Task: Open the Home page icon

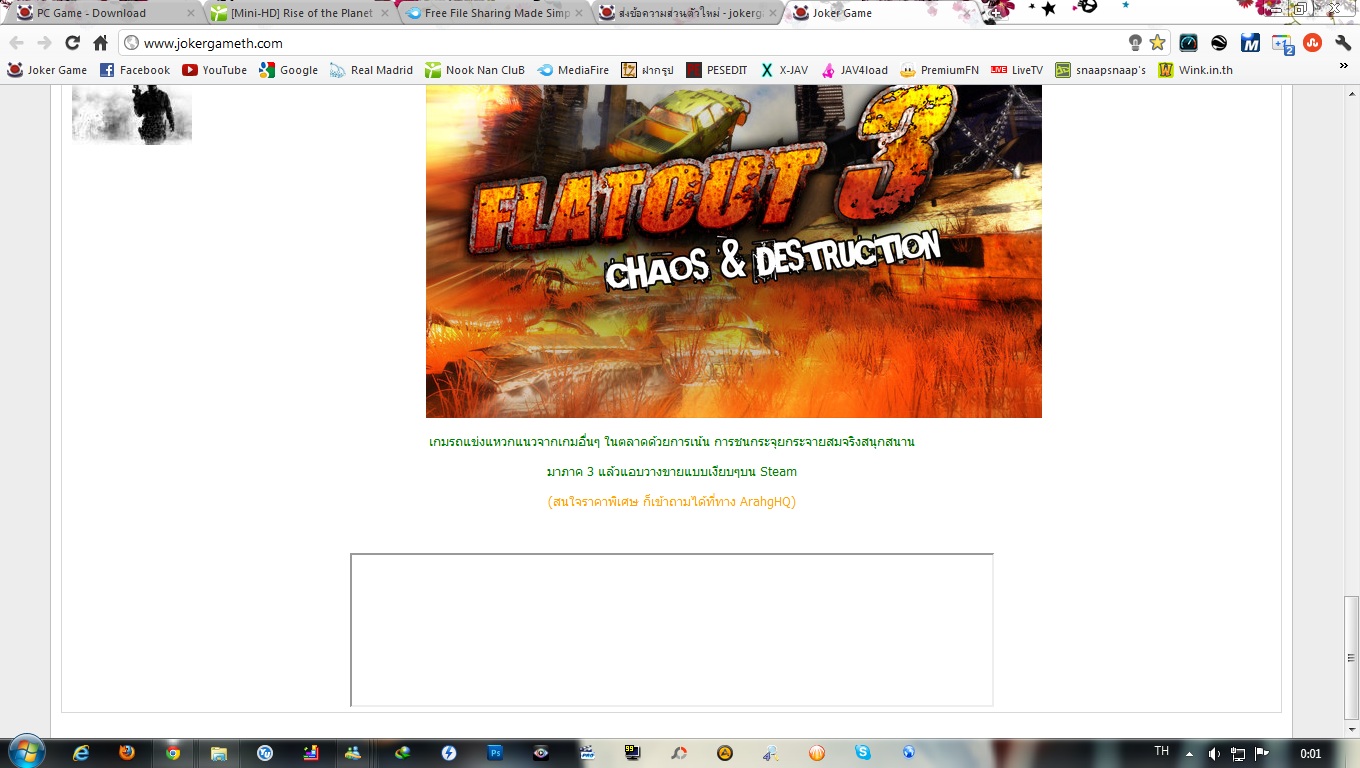Action: coord(100,43)
